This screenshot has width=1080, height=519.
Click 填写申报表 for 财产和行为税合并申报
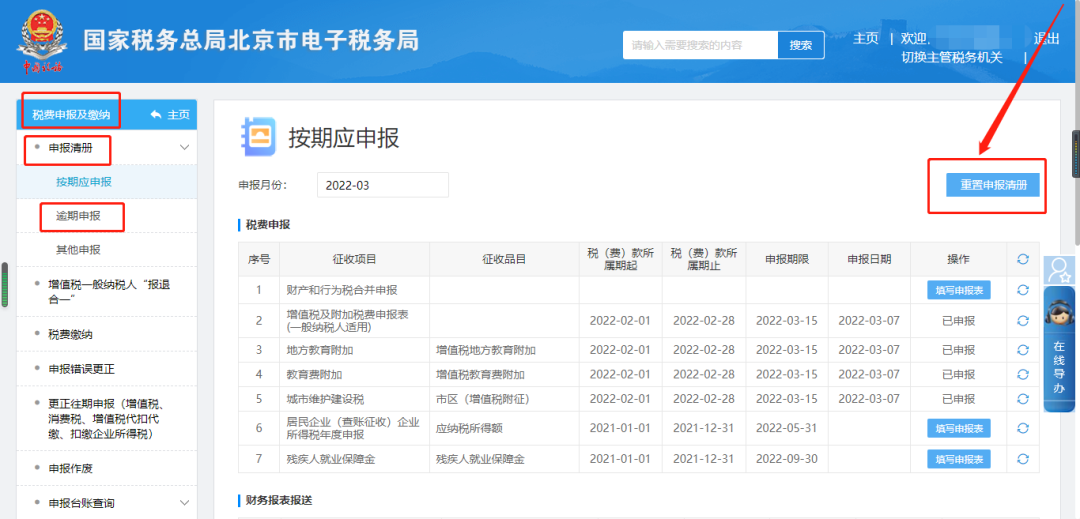959,290
